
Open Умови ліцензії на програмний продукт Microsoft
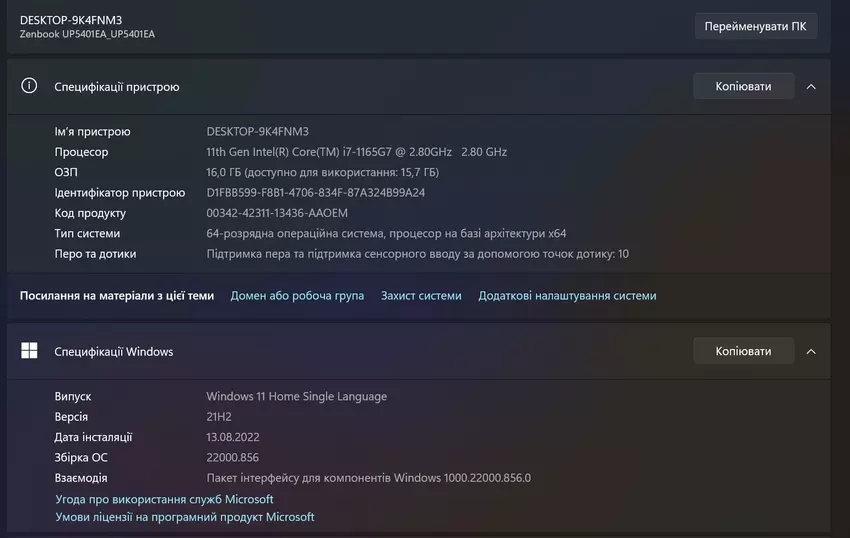point(185,517)
